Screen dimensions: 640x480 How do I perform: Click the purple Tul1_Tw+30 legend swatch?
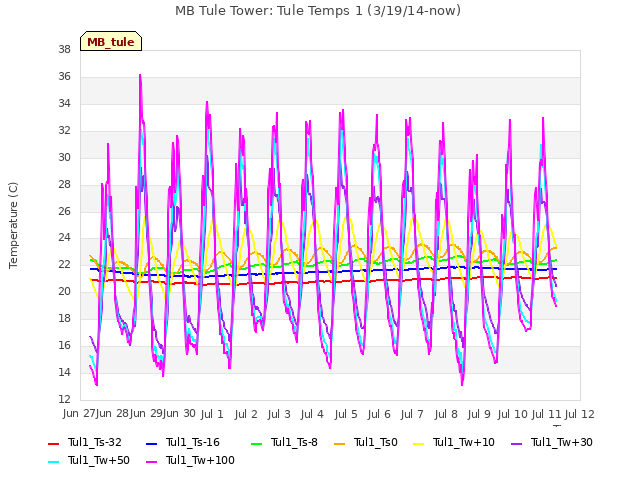tap(516, 443)
